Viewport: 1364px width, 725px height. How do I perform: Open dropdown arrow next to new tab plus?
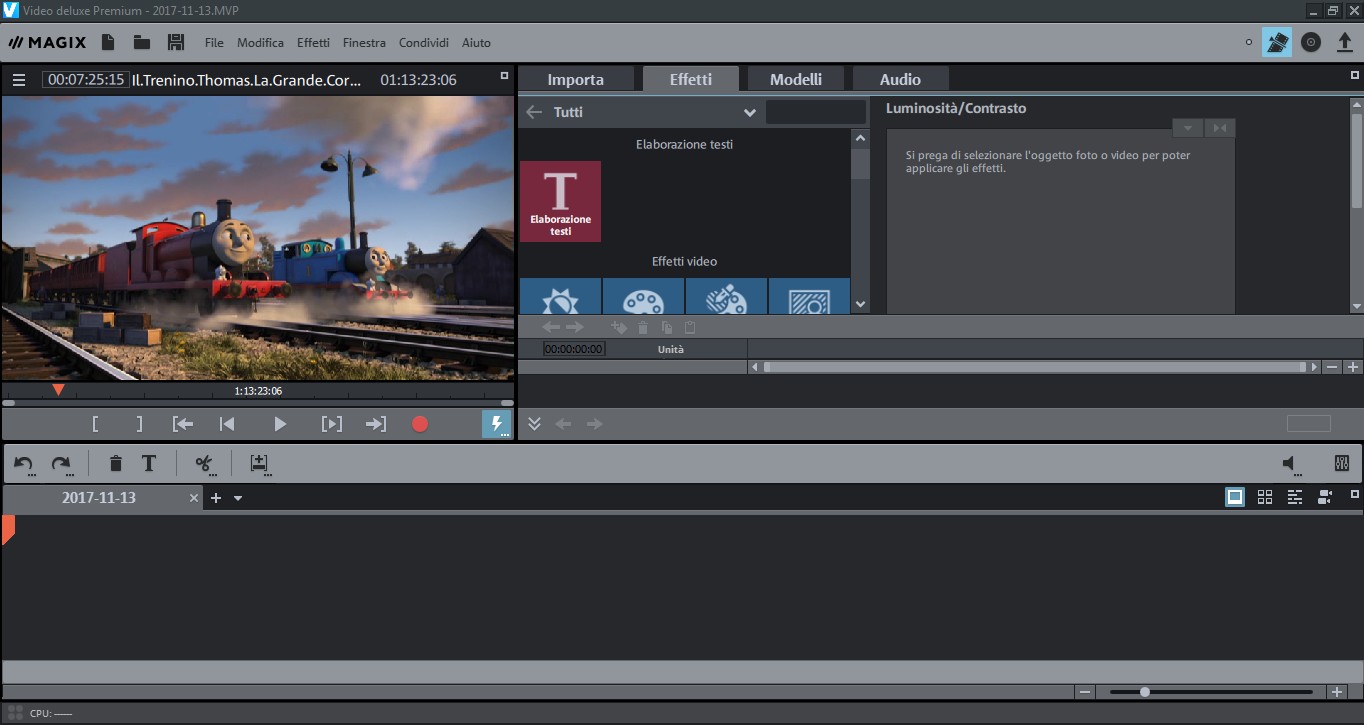(238, 498)
